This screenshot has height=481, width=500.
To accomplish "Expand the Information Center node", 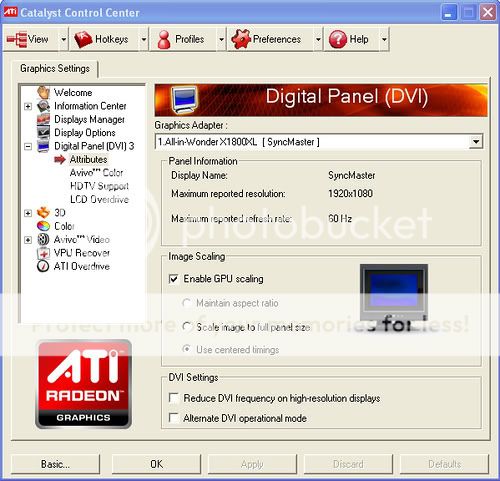I will 28,106.
